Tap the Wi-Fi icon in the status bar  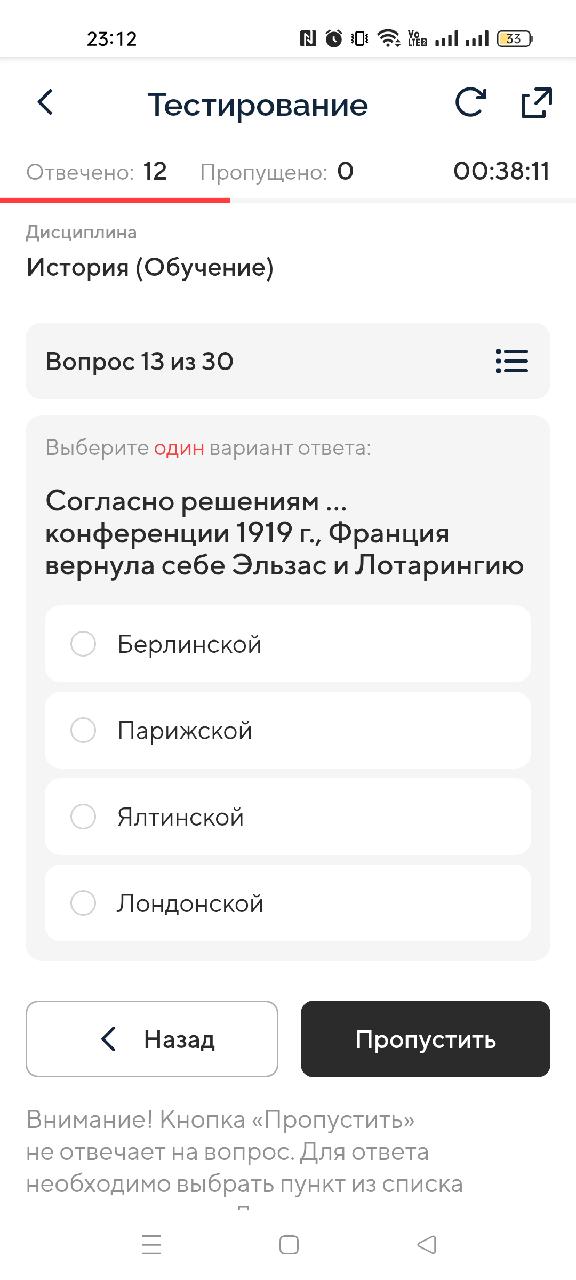point(388,39)
